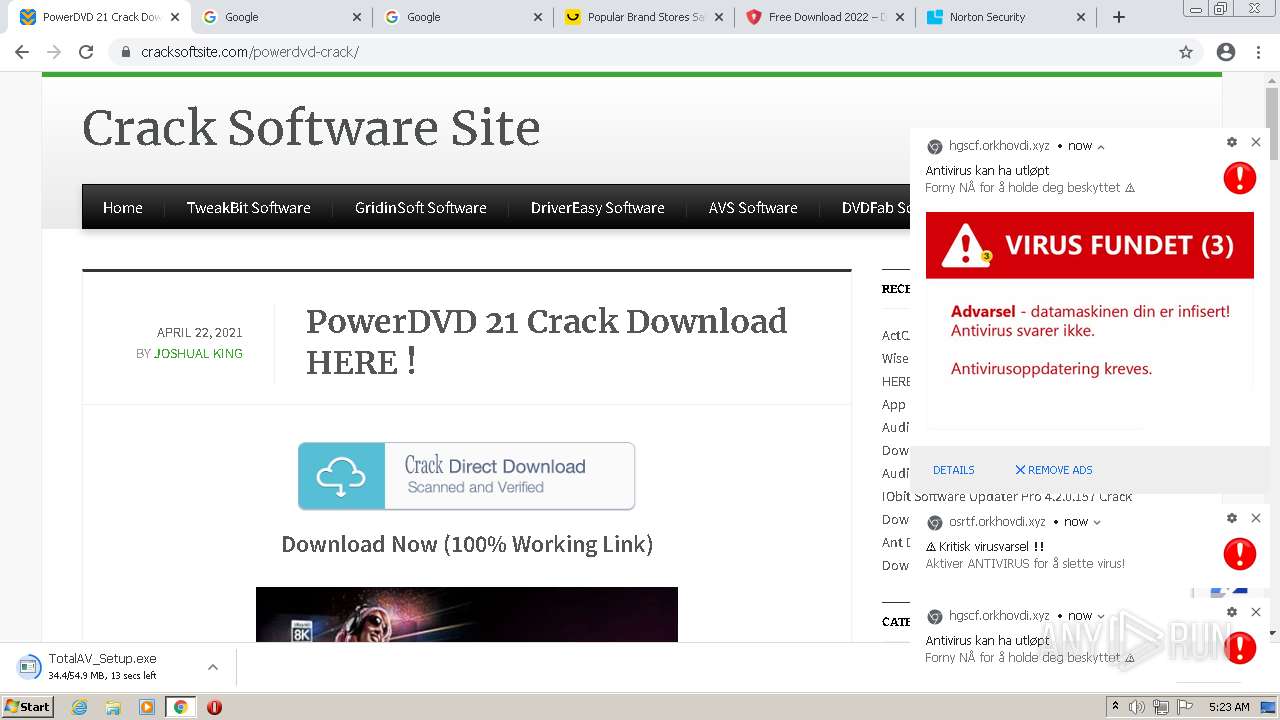1280x720 pixels.
Task: Open Action Center flag in system tray
Action: pyautogui.click(x=1185, y=707)
